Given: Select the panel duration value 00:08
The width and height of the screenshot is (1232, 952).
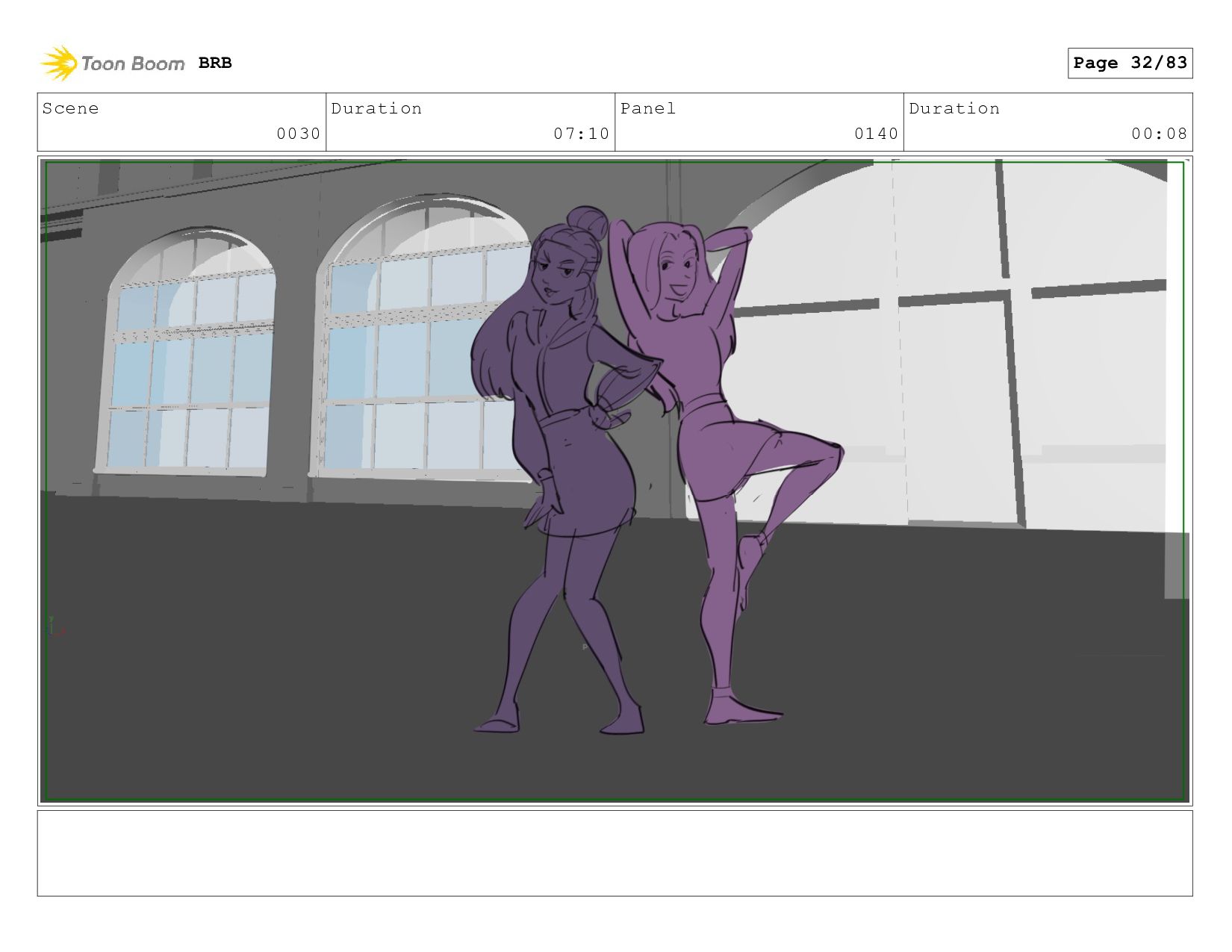Looking at the screenshot, I should point(1159,134).
